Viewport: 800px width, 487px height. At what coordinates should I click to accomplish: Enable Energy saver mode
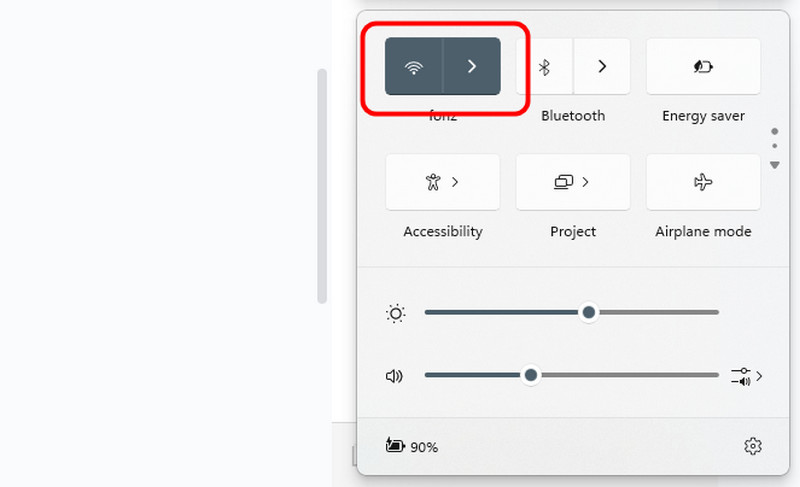click(x=703, y=66)
